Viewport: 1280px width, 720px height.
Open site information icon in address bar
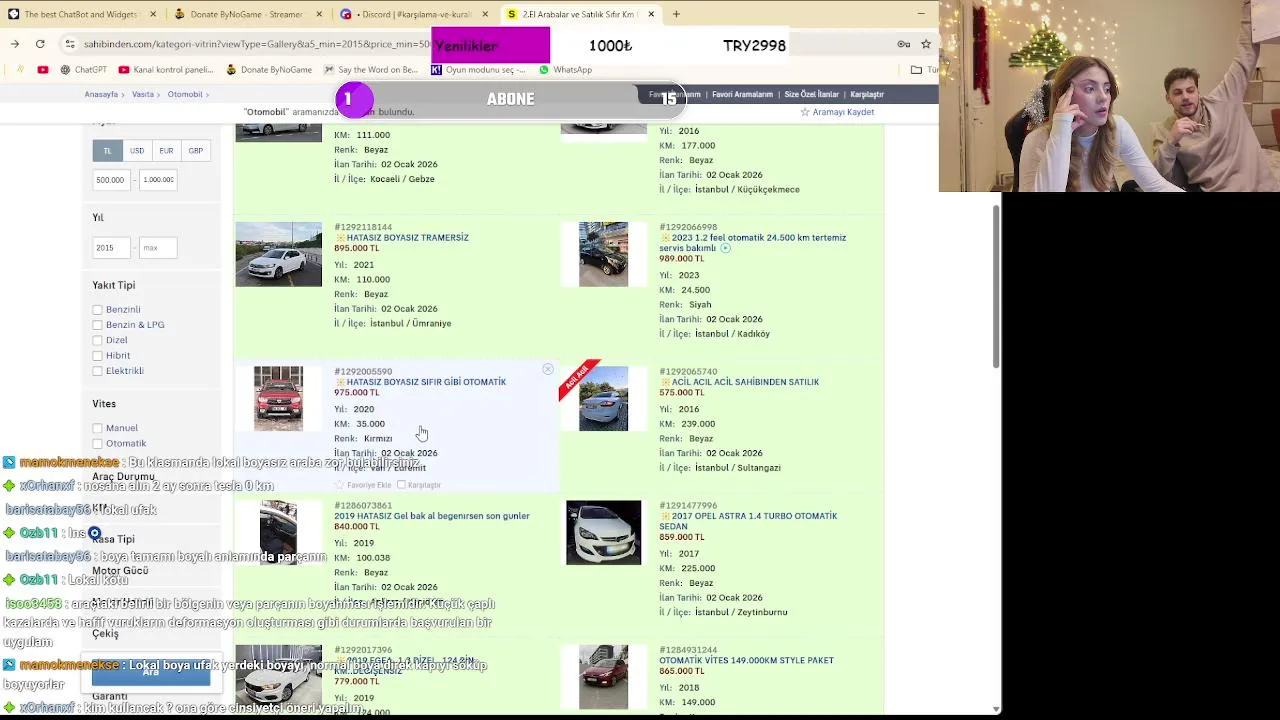coord(70,44)
